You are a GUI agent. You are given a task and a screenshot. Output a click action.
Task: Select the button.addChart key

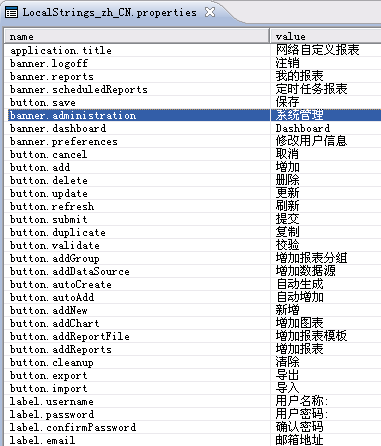(55, 323)
